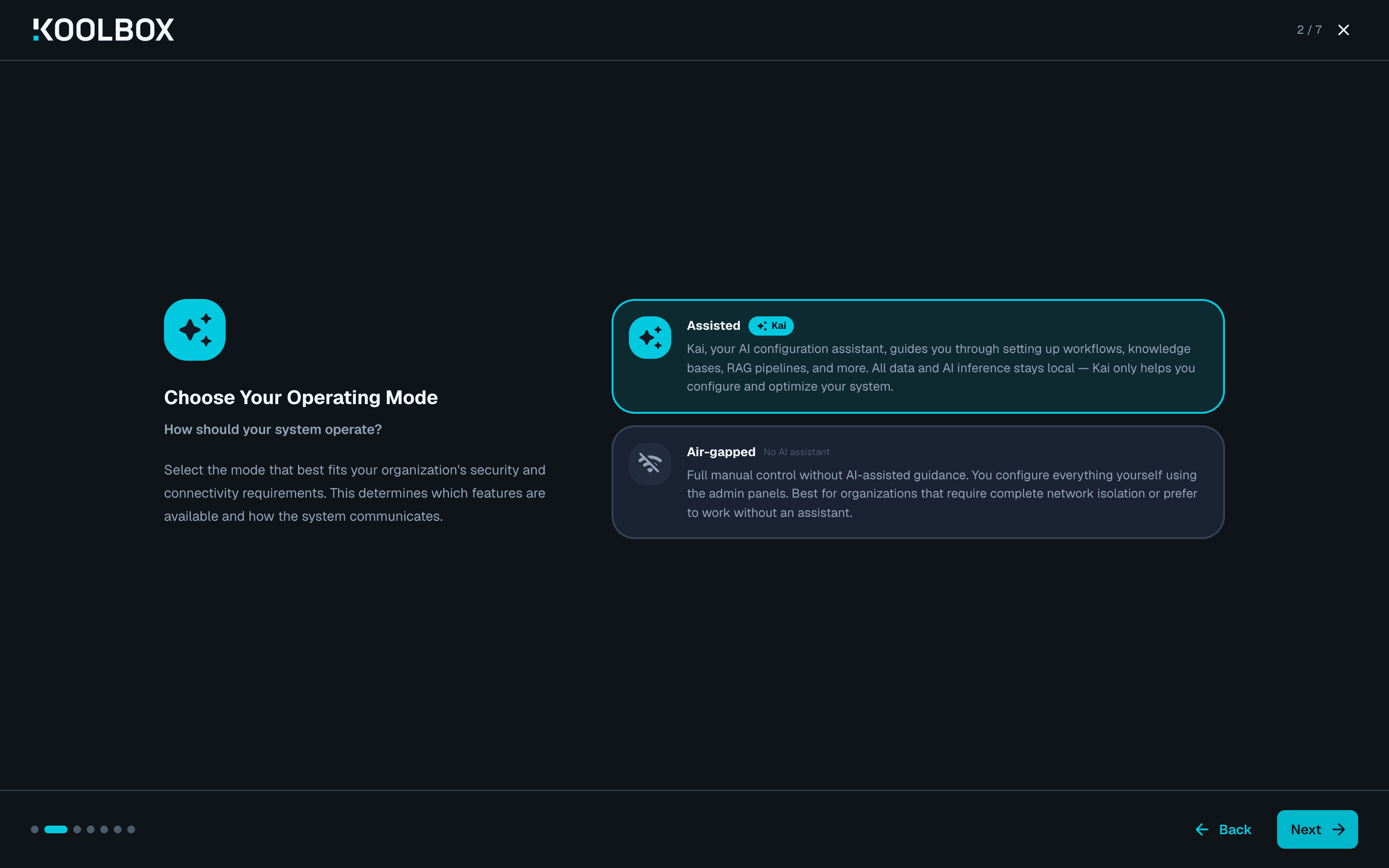Click 'How should your system operate?' subtitle
This screenshot has height=868, width=1389.
point(272,429)
